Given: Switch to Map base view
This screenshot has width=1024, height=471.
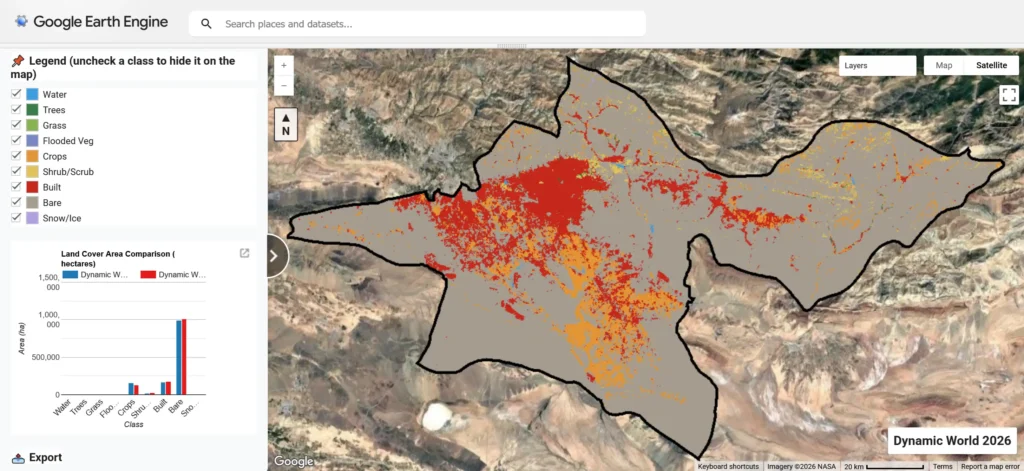Looking at the screenshot, I should pyautogui.click(x=944, y=65).
